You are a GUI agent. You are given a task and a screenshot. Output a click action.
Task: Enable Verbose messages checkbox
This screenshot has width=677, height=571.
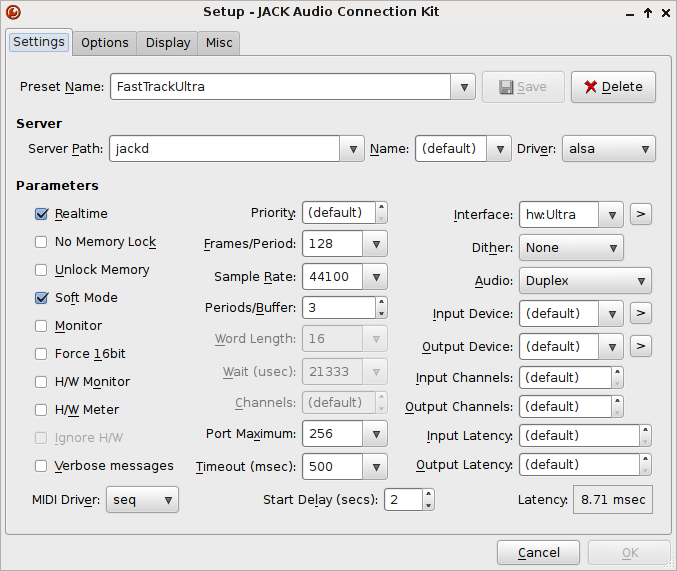tap(42, 466)
